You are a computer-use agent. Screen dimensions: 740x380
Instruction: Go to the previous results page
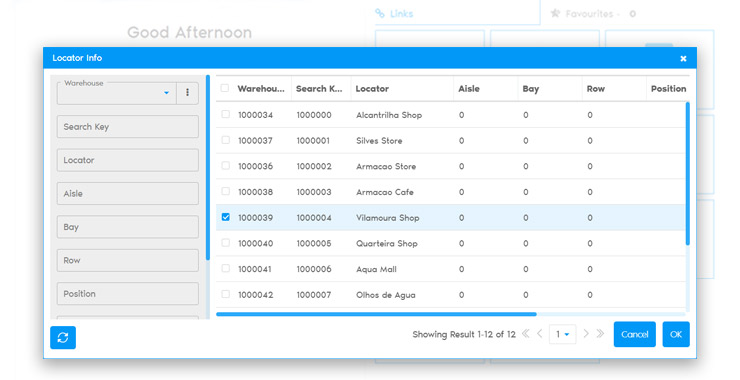tap(539, 334)
